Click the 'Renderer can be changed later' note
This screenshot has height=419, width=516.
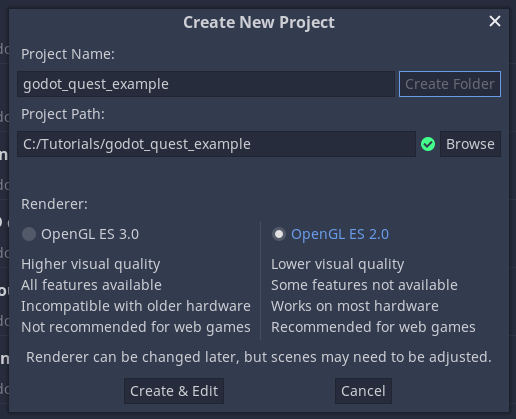(259, 357)
